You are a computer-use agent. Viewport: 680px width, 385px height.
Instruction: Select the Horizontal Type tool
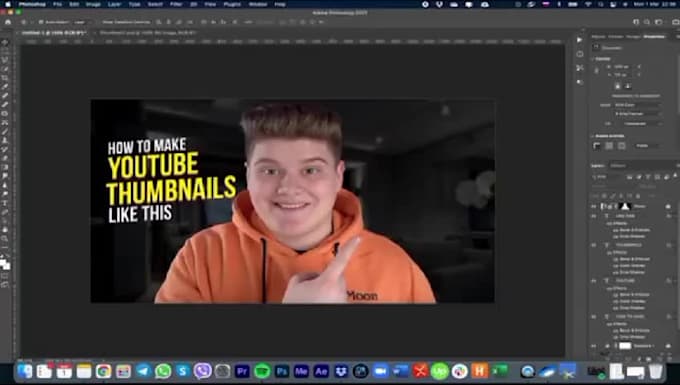coord(5,203)
